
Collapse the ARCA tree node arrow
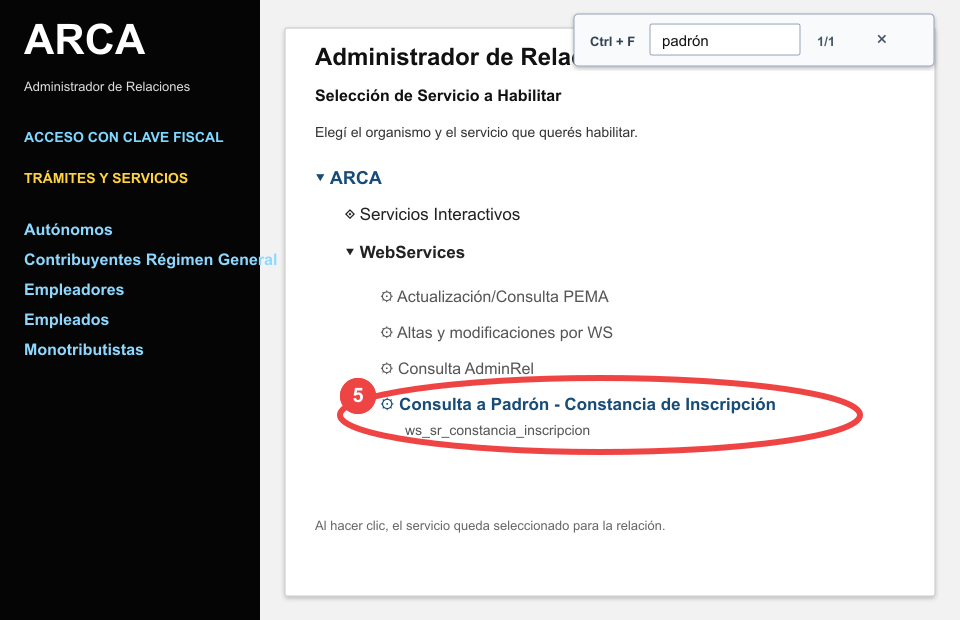[320, 177]
